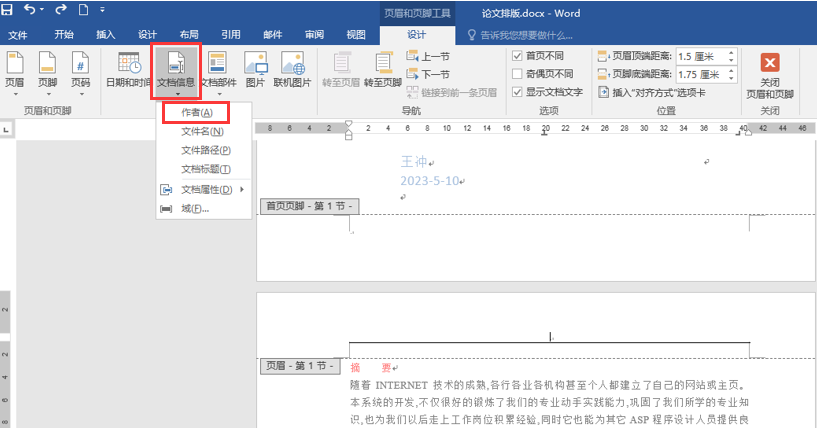Close Header and Footer (关闭页眉和页脚)
817x428 pixels.
click(x=770, y=75)
